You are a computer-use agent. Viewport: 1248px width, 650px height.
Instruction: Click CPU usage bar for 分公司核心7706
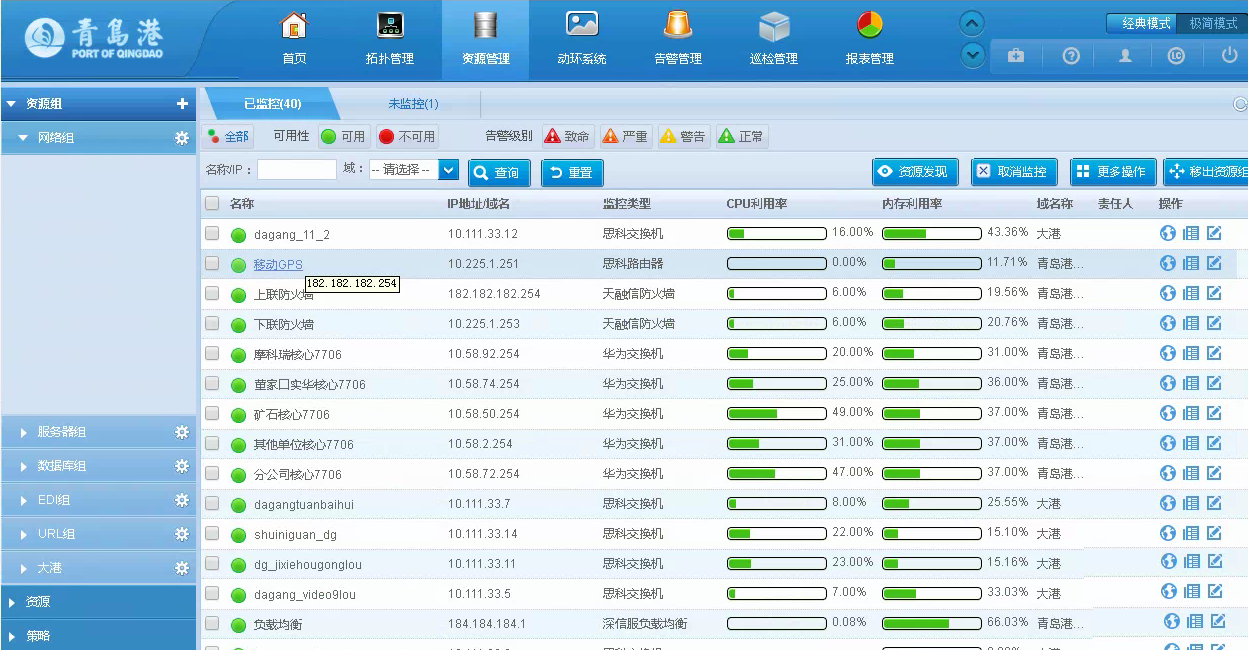[x=777, y=473]
